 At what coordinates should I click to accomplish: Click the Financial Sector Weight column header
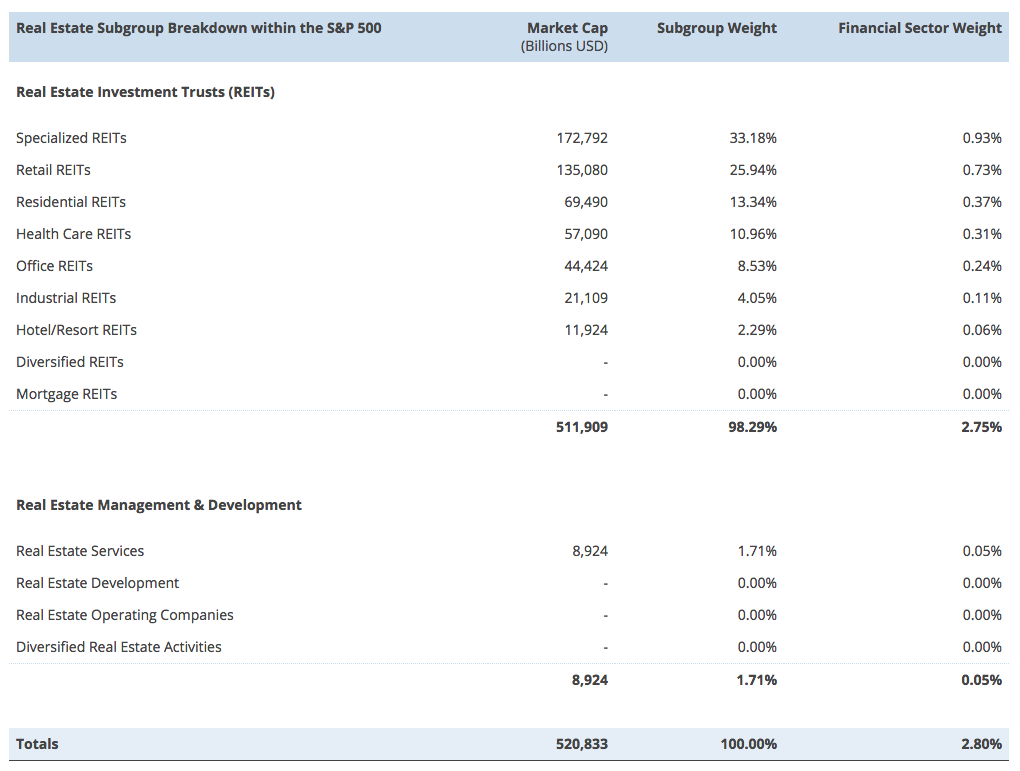[x=919, y=28]
